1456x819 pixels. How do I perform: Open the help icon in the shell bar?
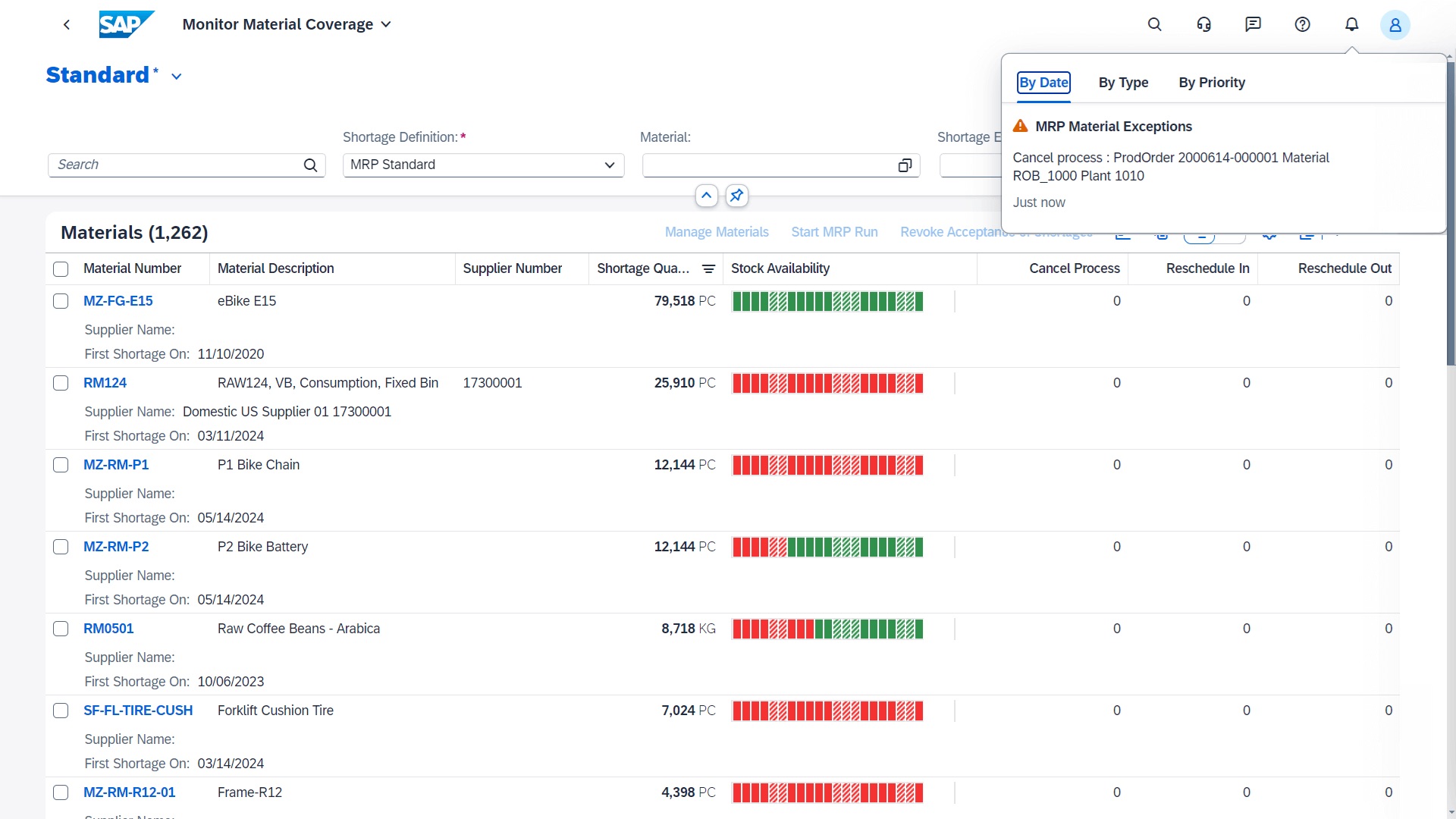tap(1302, 24)
